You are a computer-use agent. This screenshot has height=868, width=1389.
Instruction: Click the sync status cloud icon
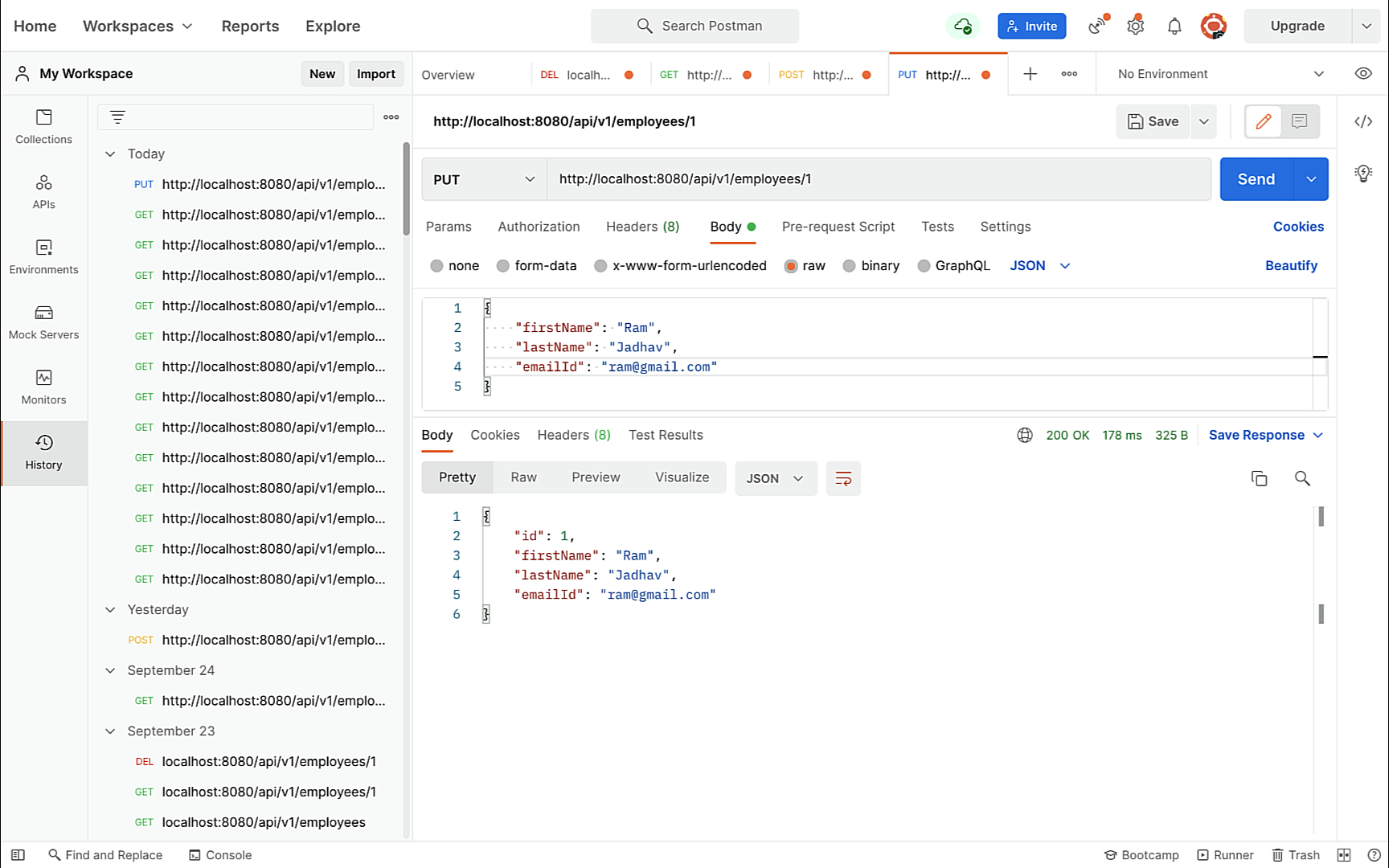(962, 26)
